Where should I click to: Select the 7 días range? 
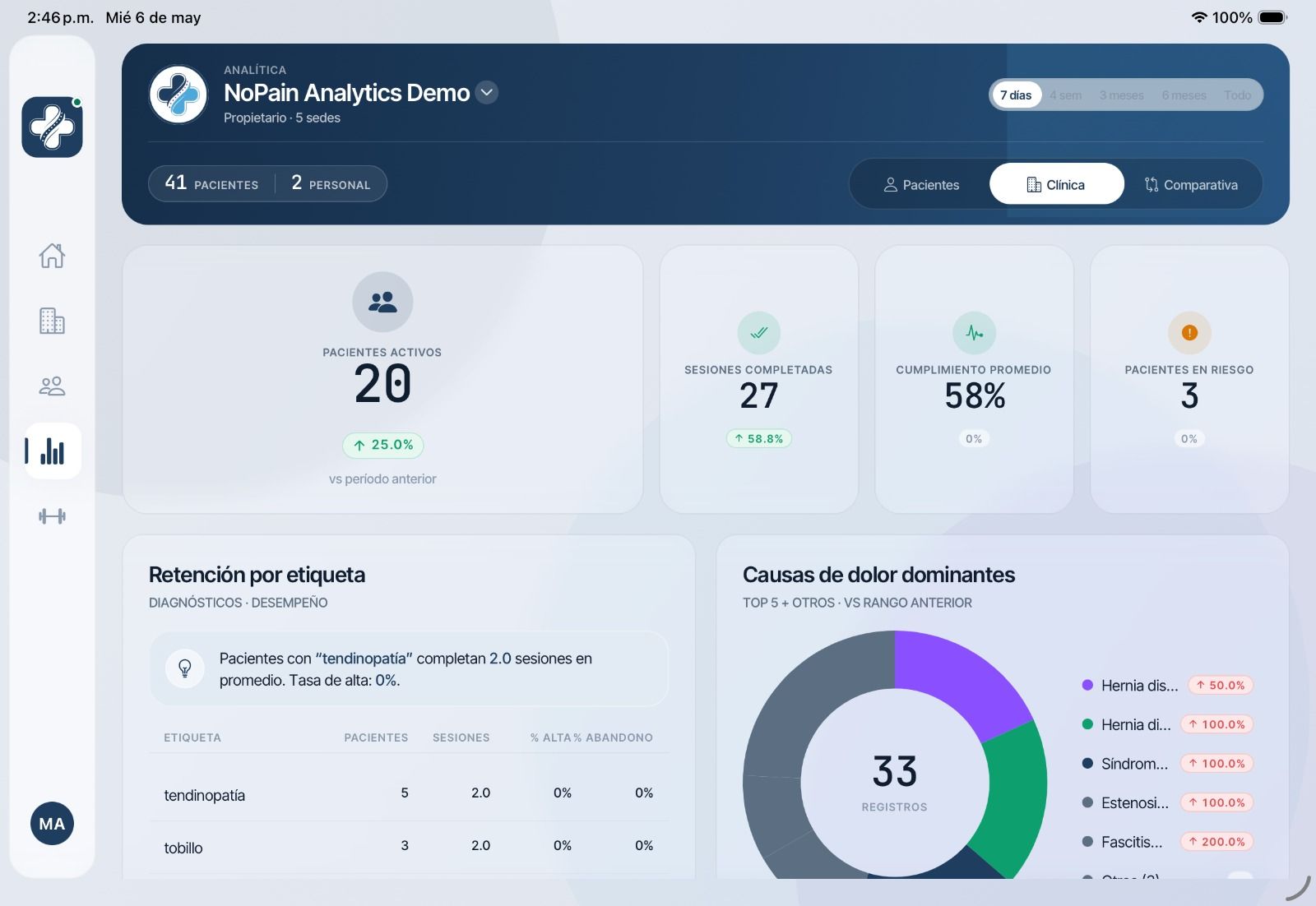coord(1016,95)
